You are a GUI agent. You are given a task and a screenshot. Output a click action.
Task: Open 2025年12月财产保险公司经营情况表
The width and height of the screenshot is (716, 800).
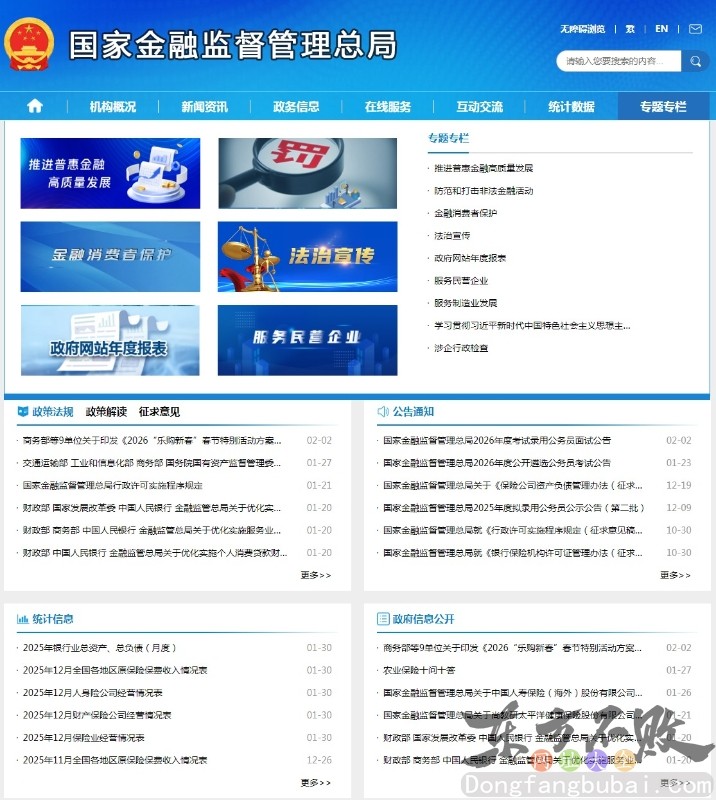point(97,715)
